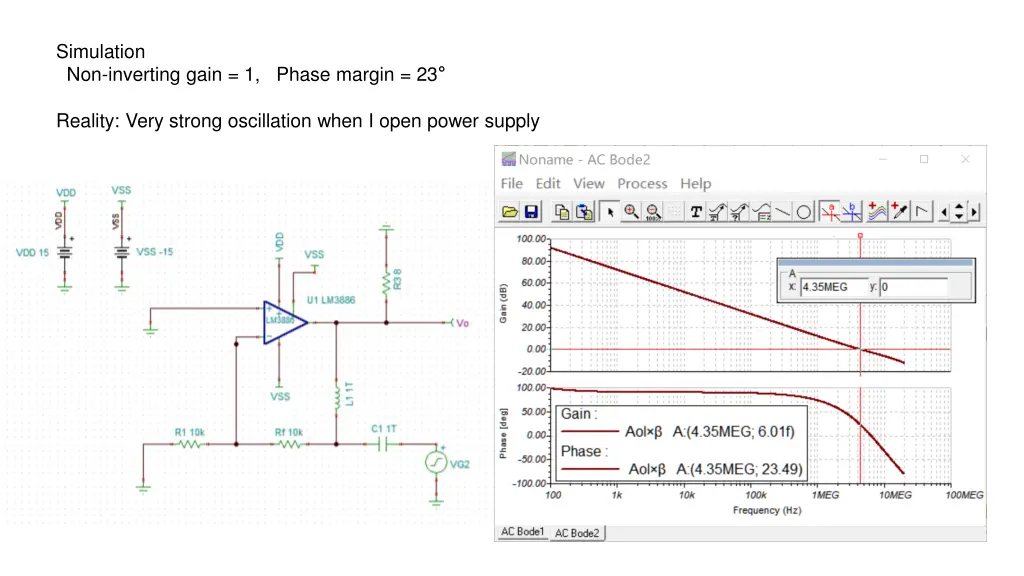Reset zoom to 100 percent
The image size is (1024, 576).
652,211
